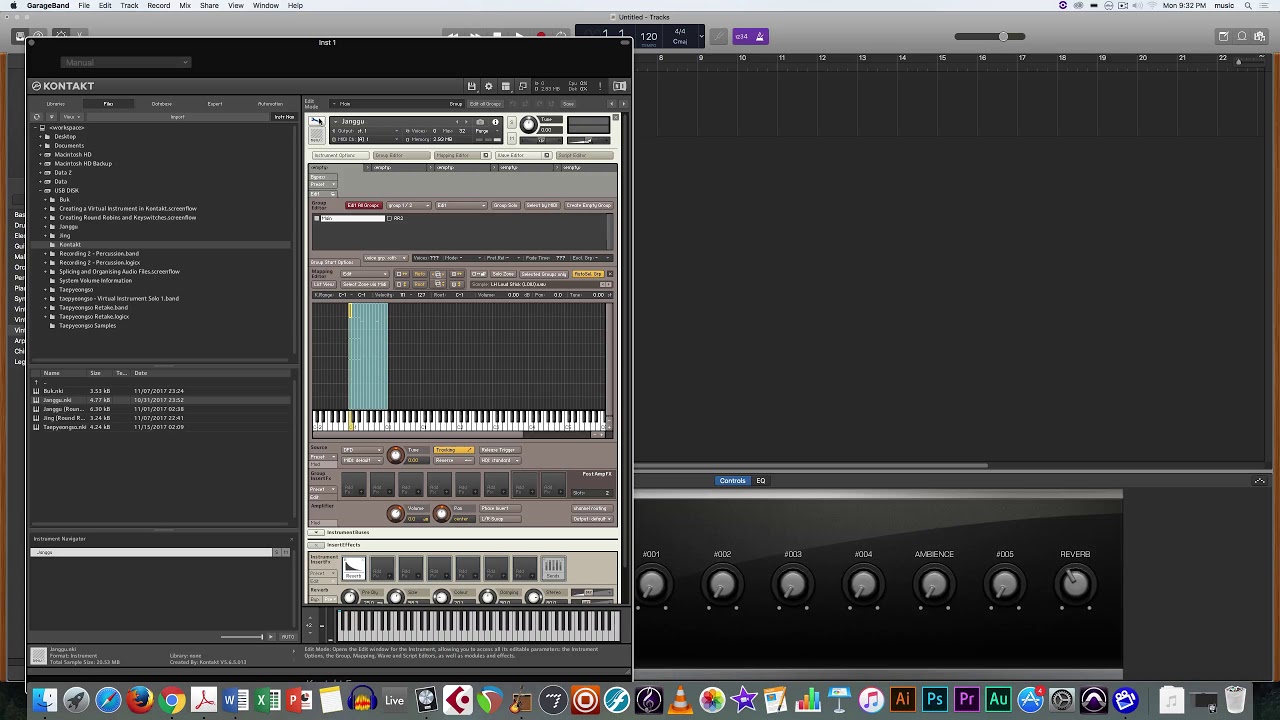Screen dimensions: 1280x720
Task: Click the NI logo panel icon at top right of Kontakt
Action: (619, 86)
